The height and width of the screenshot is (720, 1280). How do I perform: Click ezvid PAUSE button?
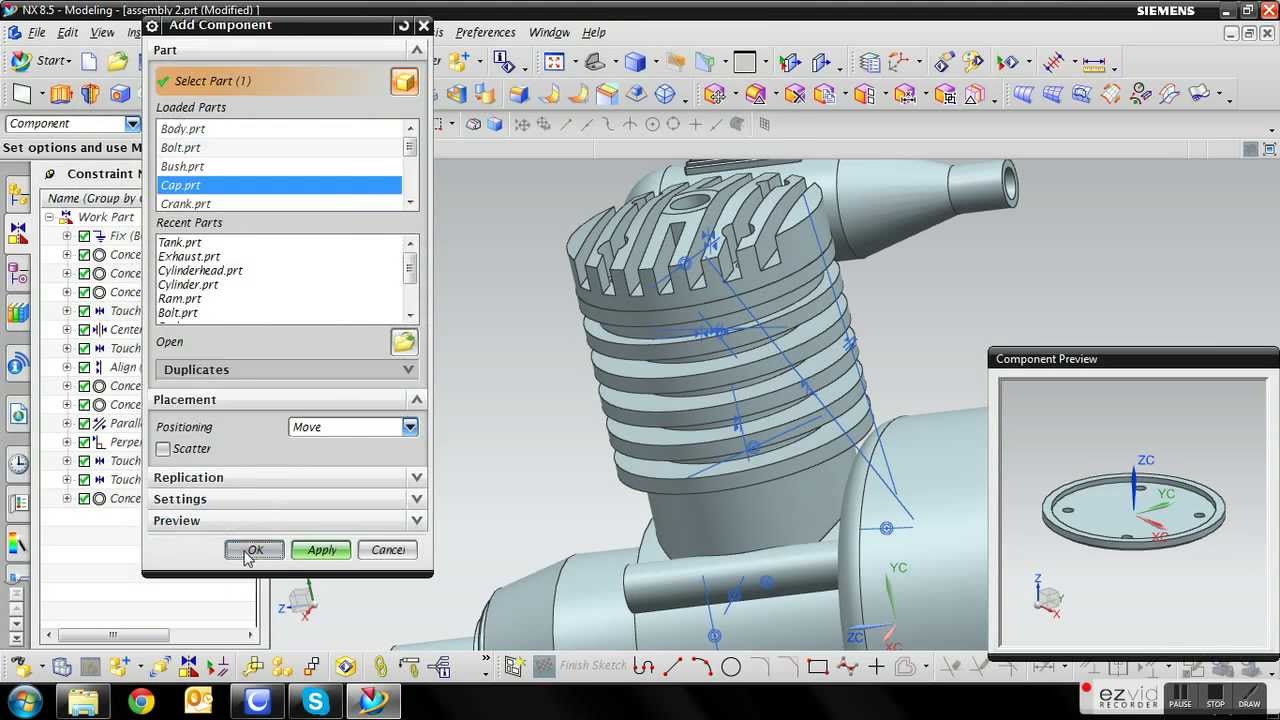[x=1181, y=696]
